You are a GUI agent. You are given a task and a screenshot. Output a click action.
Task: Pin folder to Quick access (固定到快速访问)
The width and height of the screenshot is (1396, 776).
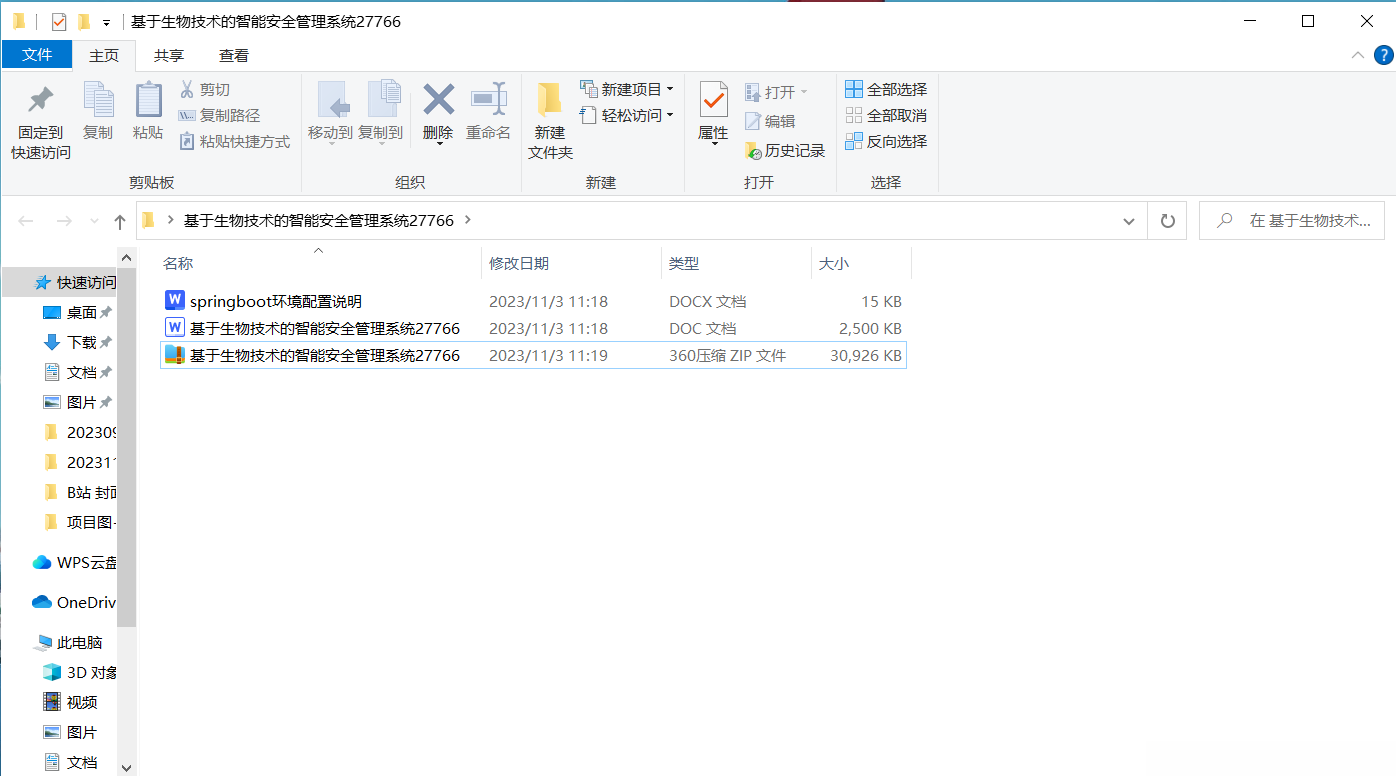[41, 121]
